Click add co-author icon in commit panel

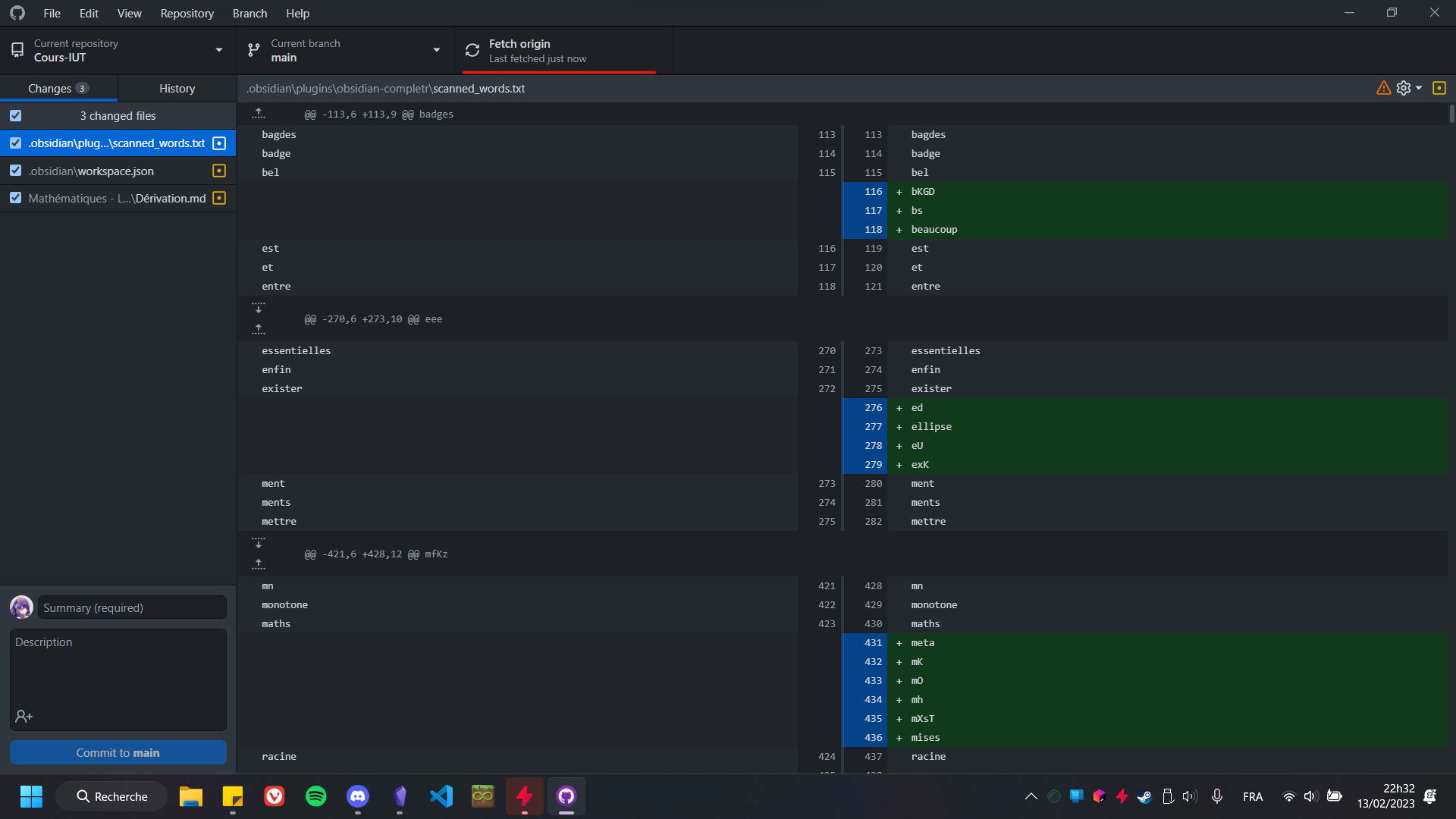pyautogui.click(x=23, y=716)
